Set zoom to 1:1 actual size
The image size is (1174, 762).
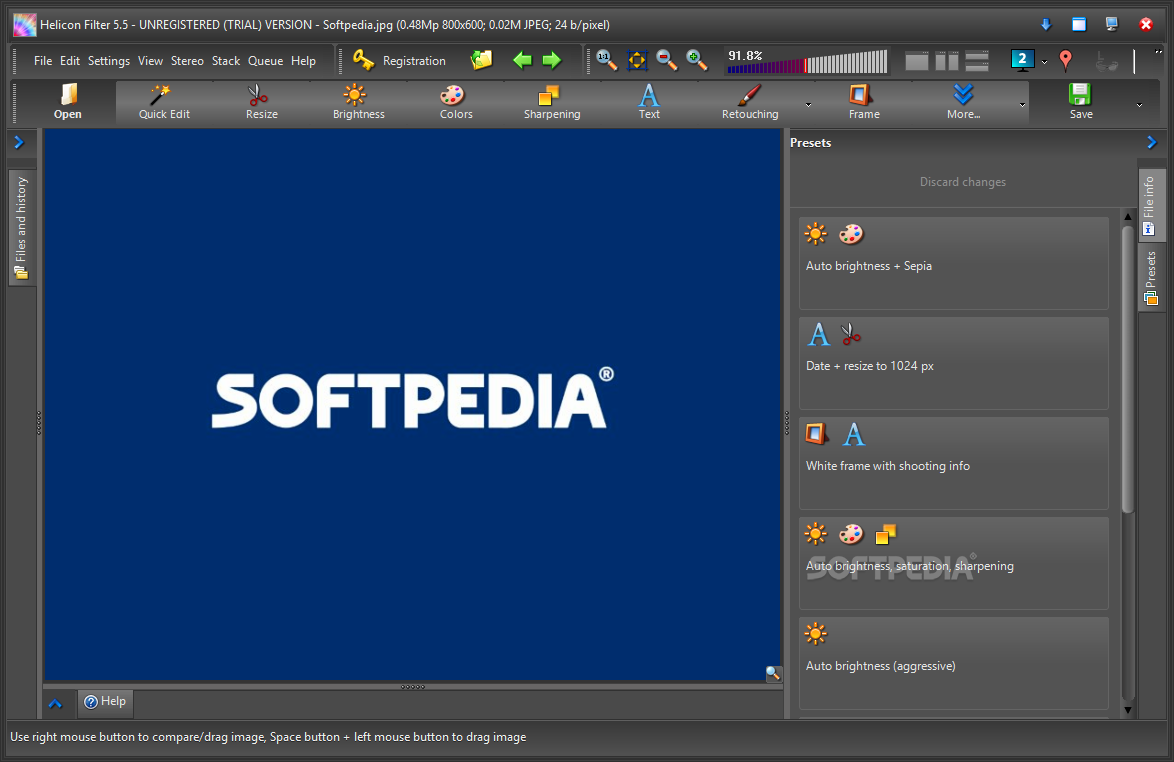[x=607, y=60]
